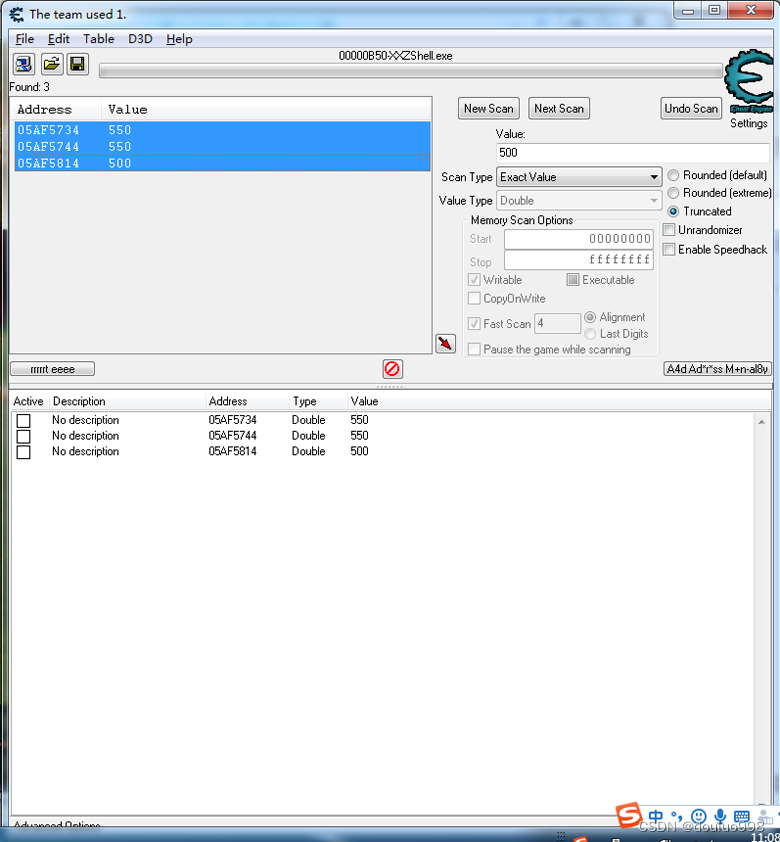The image size is (780, 842).
Task: Click Double type in the 05AF5734 row
Action: pyautogui.click(x=309, y=420)
